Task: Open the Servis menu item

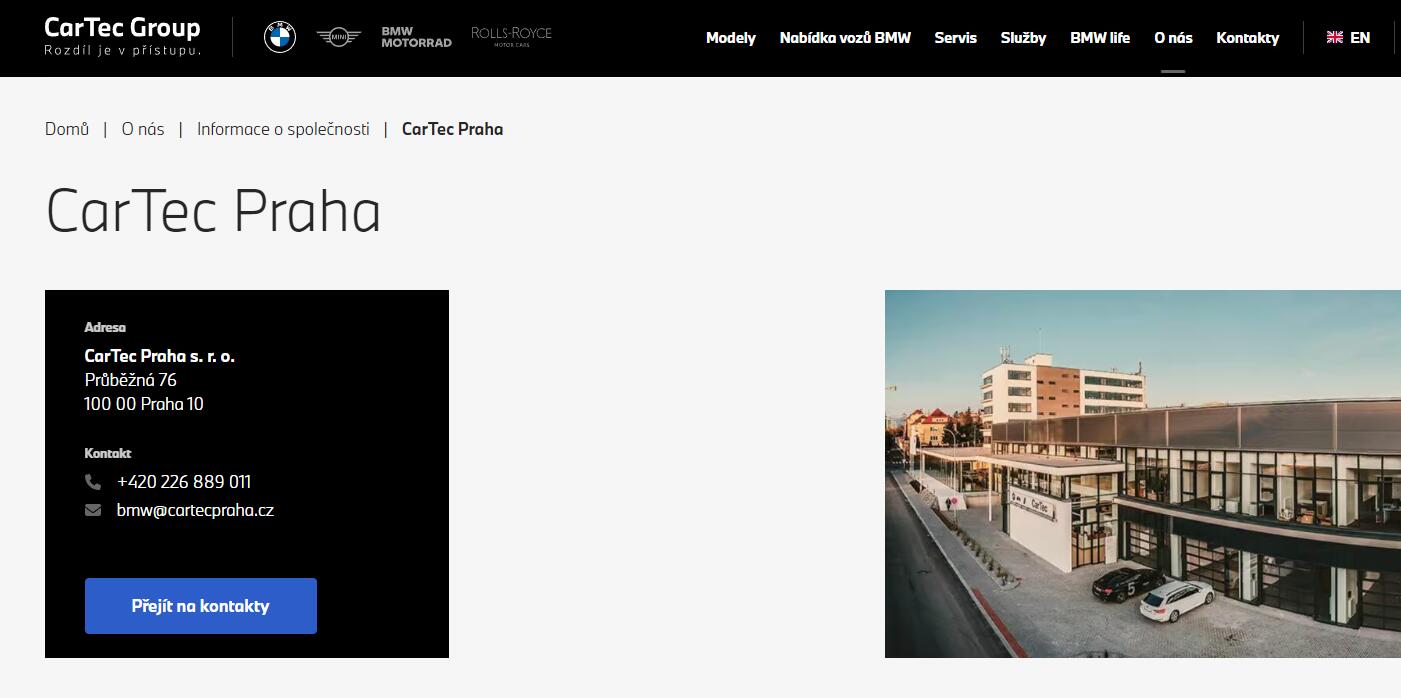Action: 955,38
